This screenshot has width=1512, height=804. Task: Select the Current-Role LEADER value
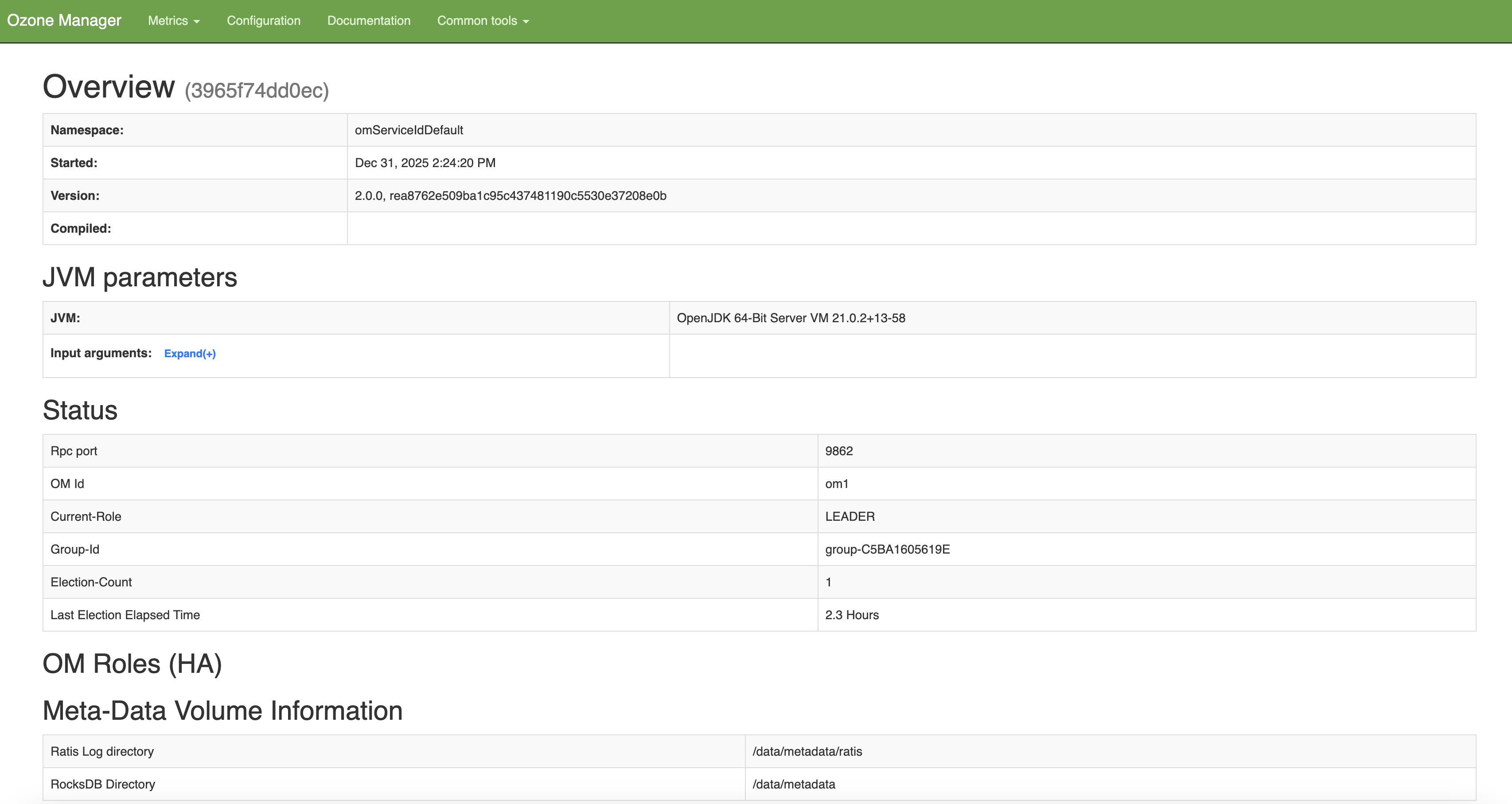pos(850,516)
